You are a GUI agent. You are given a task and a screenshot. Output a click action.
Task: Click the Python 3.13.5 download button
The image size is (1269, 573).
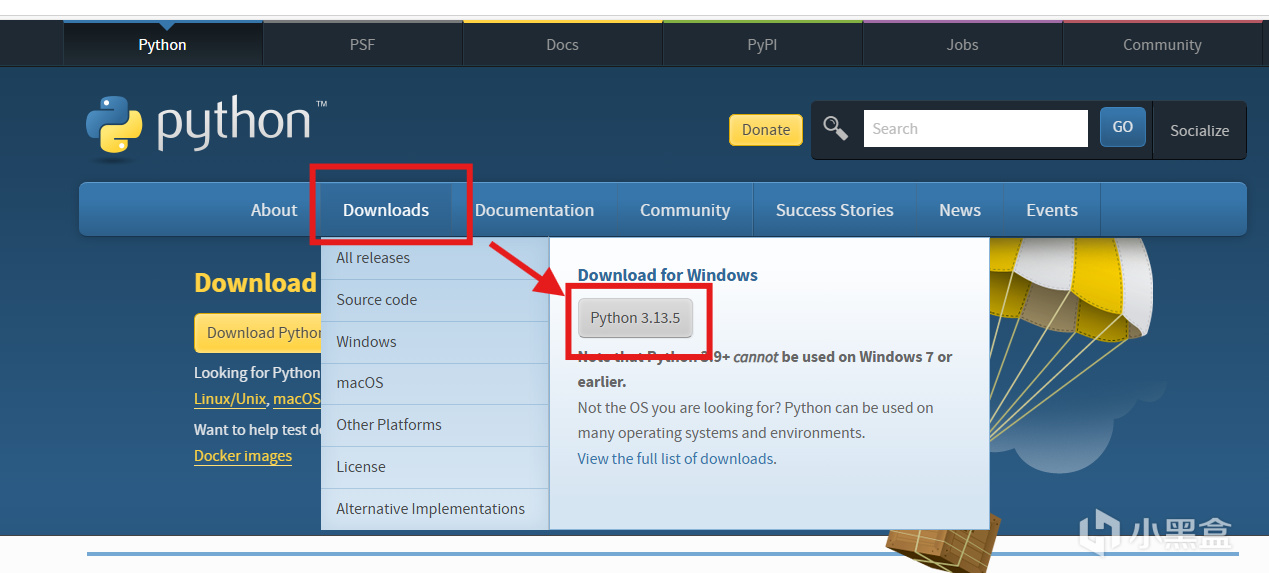(635, 318)
